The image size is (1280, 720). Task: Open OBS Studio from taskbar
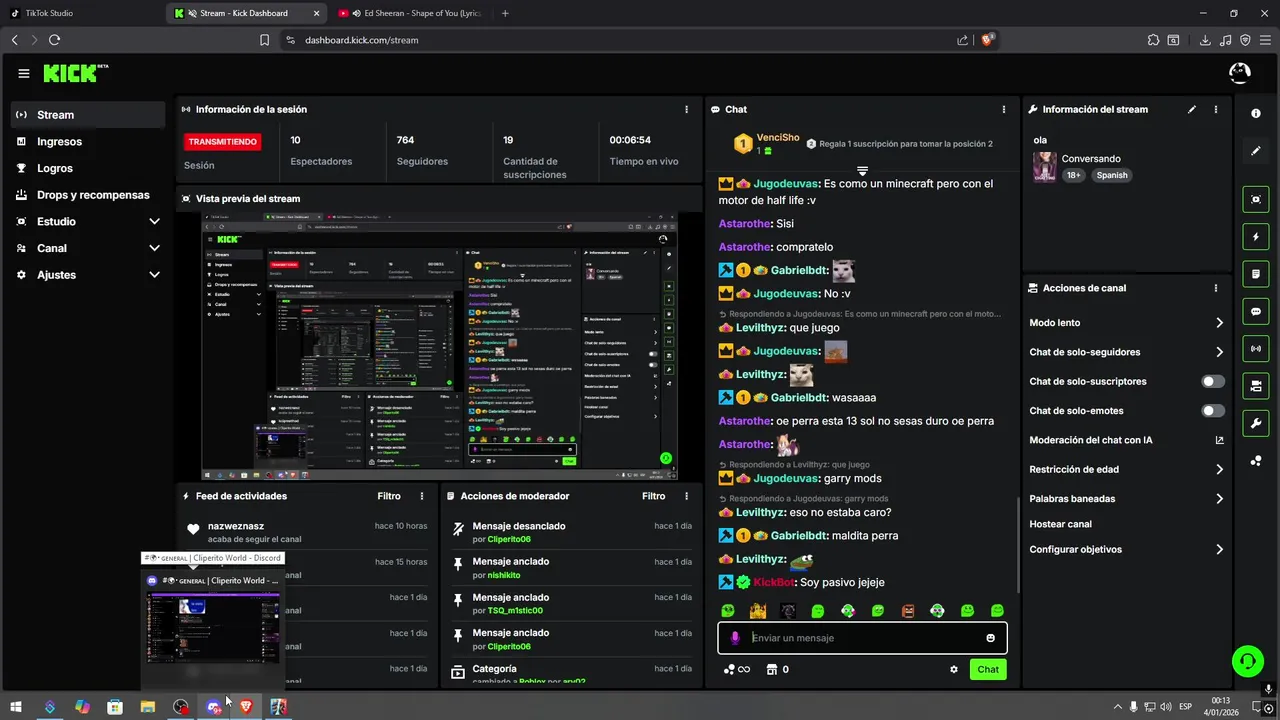point(180,707)
